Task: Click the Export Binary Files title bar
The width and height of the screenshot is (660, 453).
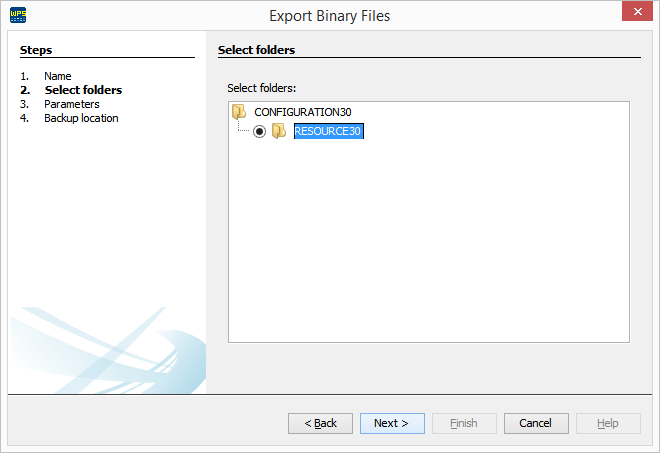Action: click(x=330, y=16)
